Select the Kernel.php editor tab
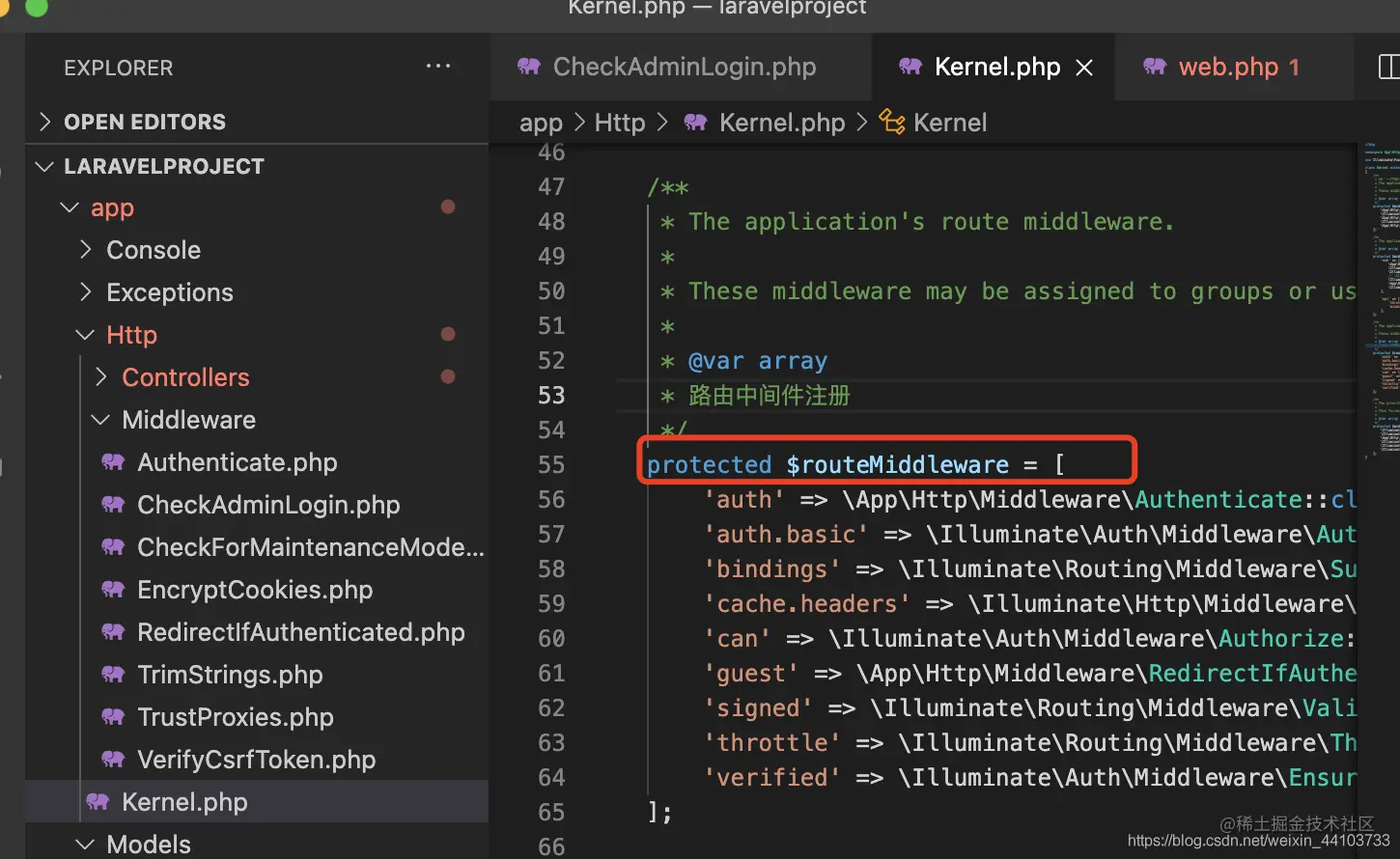This screenshot has height=859, width=1400. click(994, 67)
